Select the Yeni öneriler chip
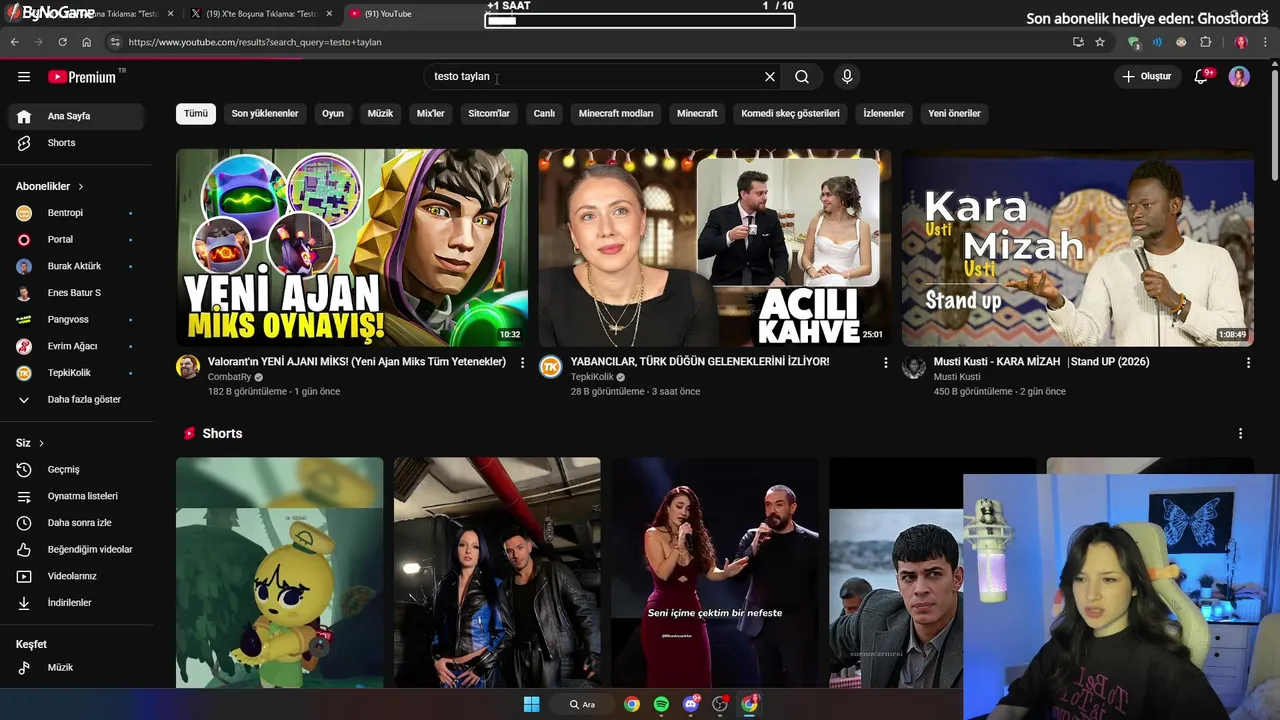Screen dimensions: 1280x720 click(954, 113)
